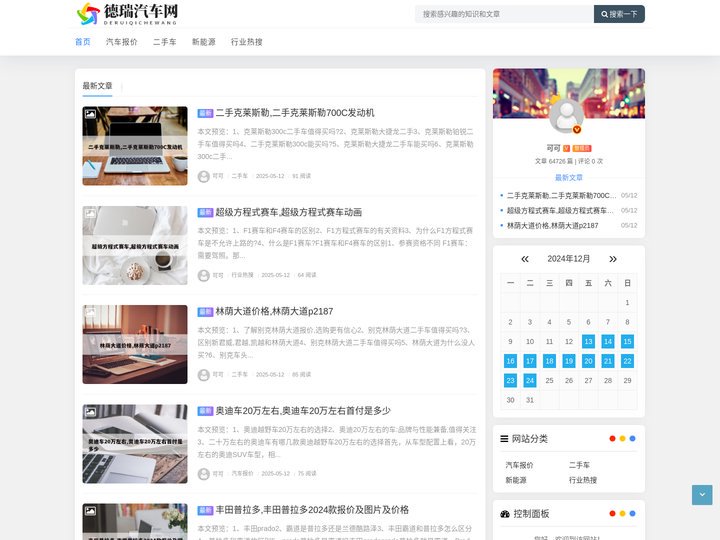720x540 pixels.
Task: Select calendar date 15
Action: [627, 341]
